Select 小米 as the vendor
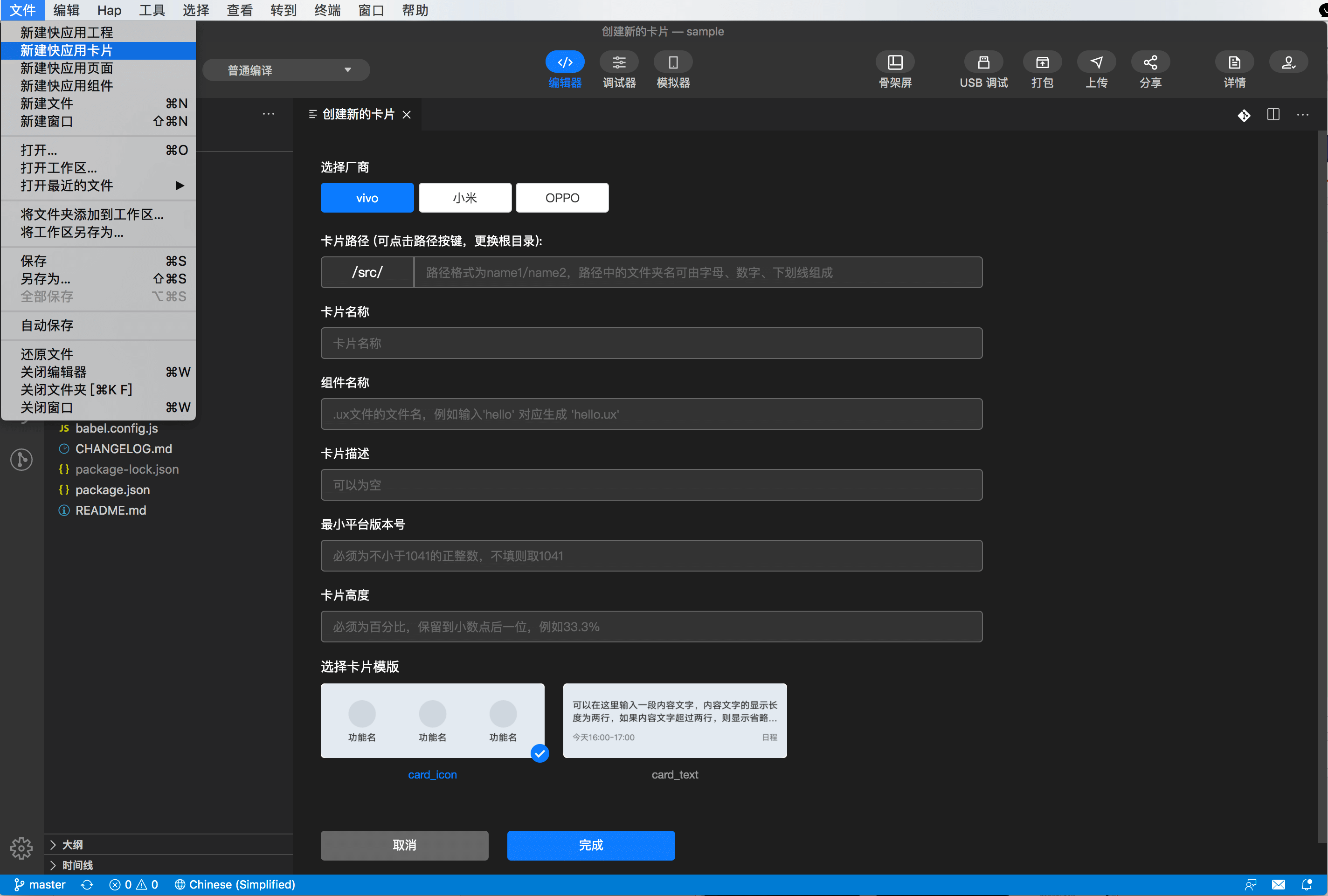Viewport: 1328px width, 896px height. pyautogui.click(x=464, y=198)
